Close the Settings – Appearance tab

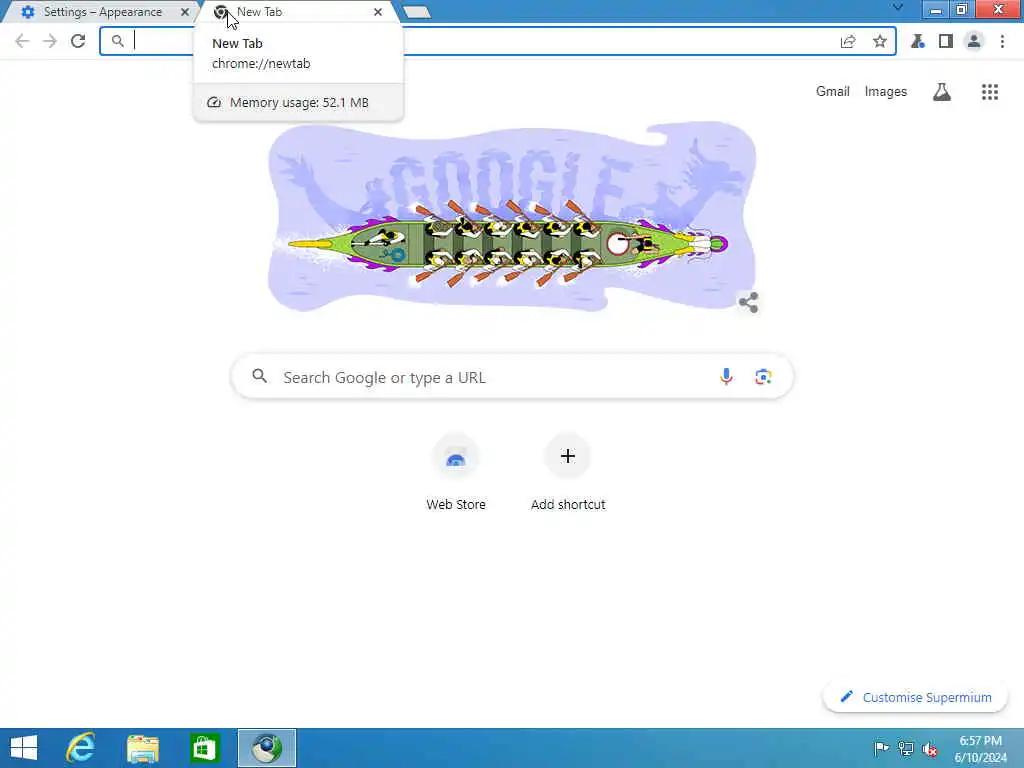[x=185, y=12]
